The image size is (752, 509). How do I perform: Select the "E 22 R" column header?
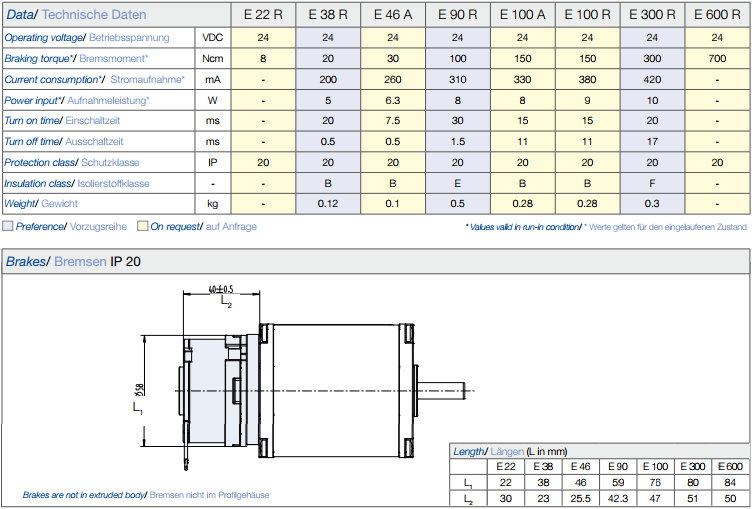pyautogui.click(x=263, y=15)
